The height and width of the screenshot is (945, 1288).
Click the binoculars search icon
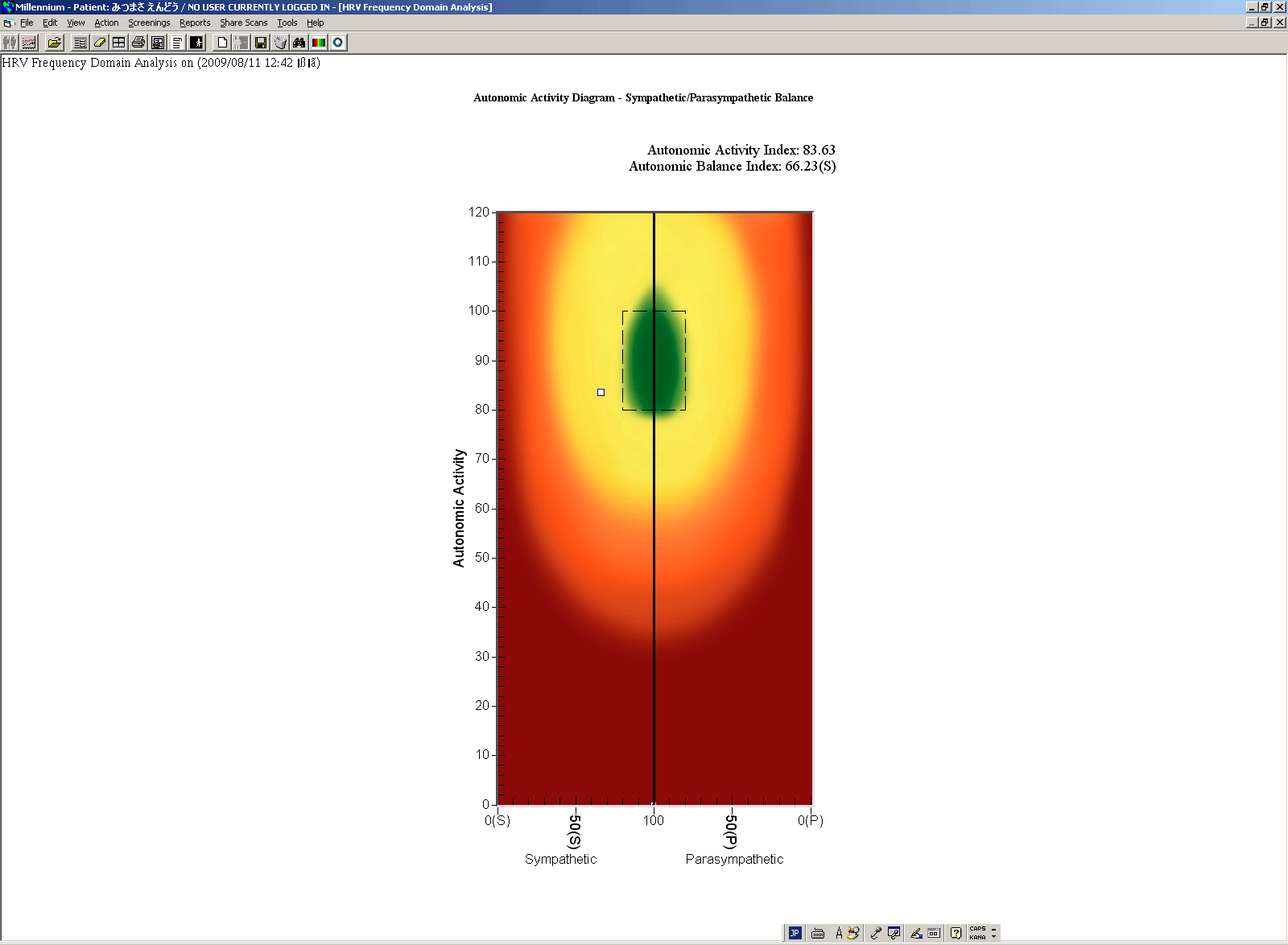click(x=299, y=43)
